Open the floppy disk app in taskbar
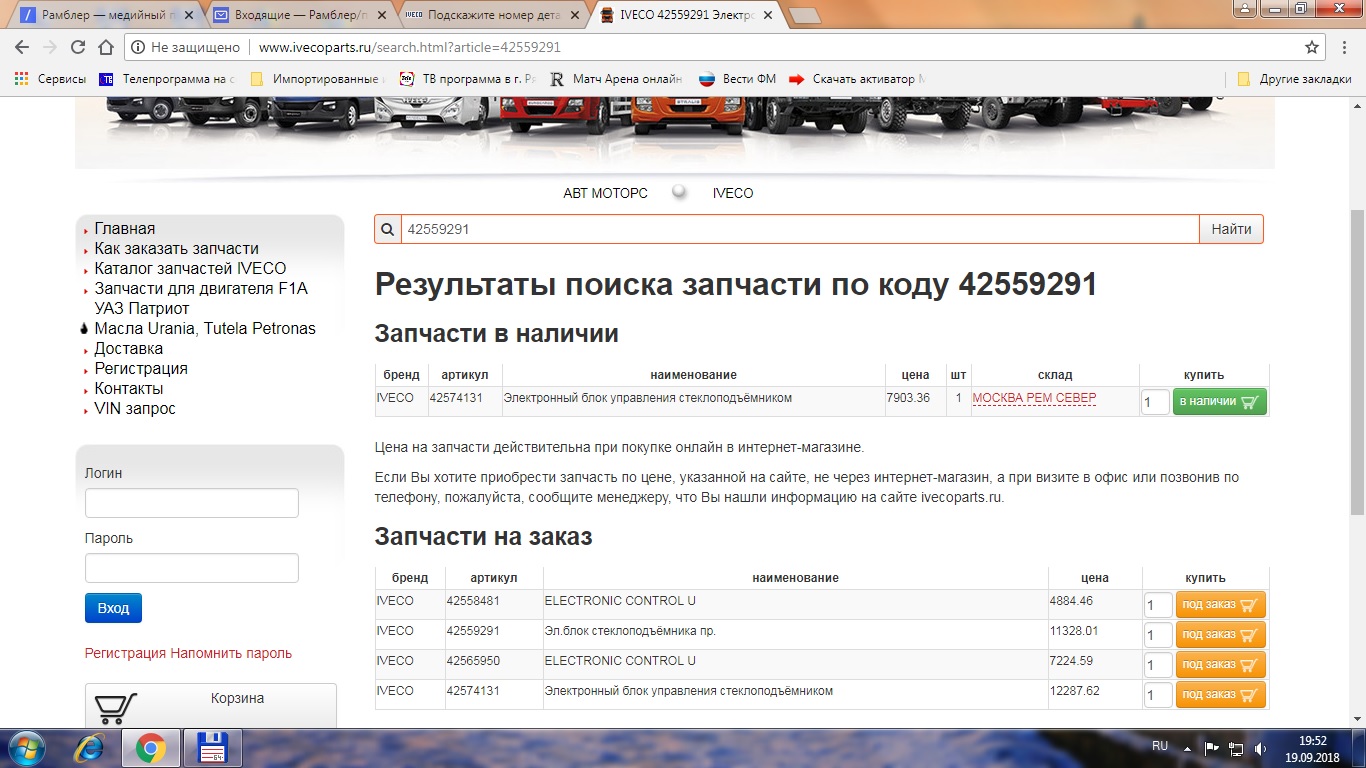Image resolution: width=1366 pixels, height=768 pixels. pyautogui.click(x=212, y=747)
